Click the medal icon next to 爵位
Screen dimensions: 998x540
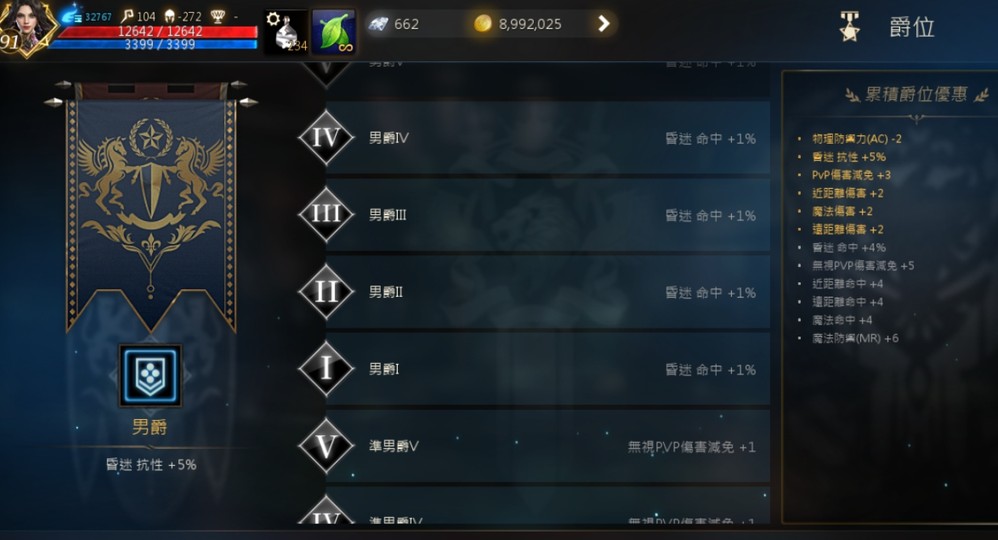click(850, 27)
